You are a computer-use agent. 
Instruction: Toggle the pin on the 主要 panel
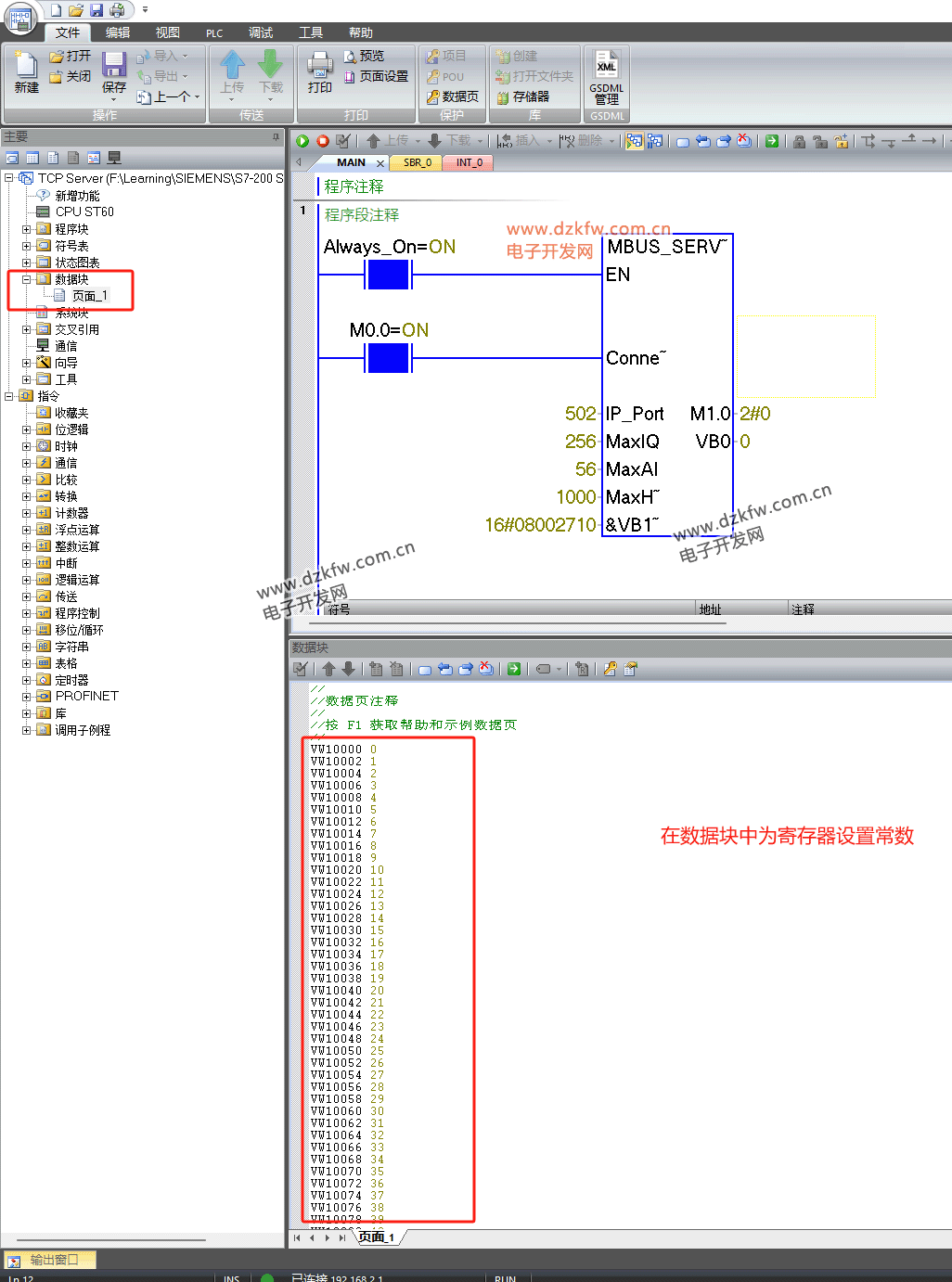click(276, 137)
